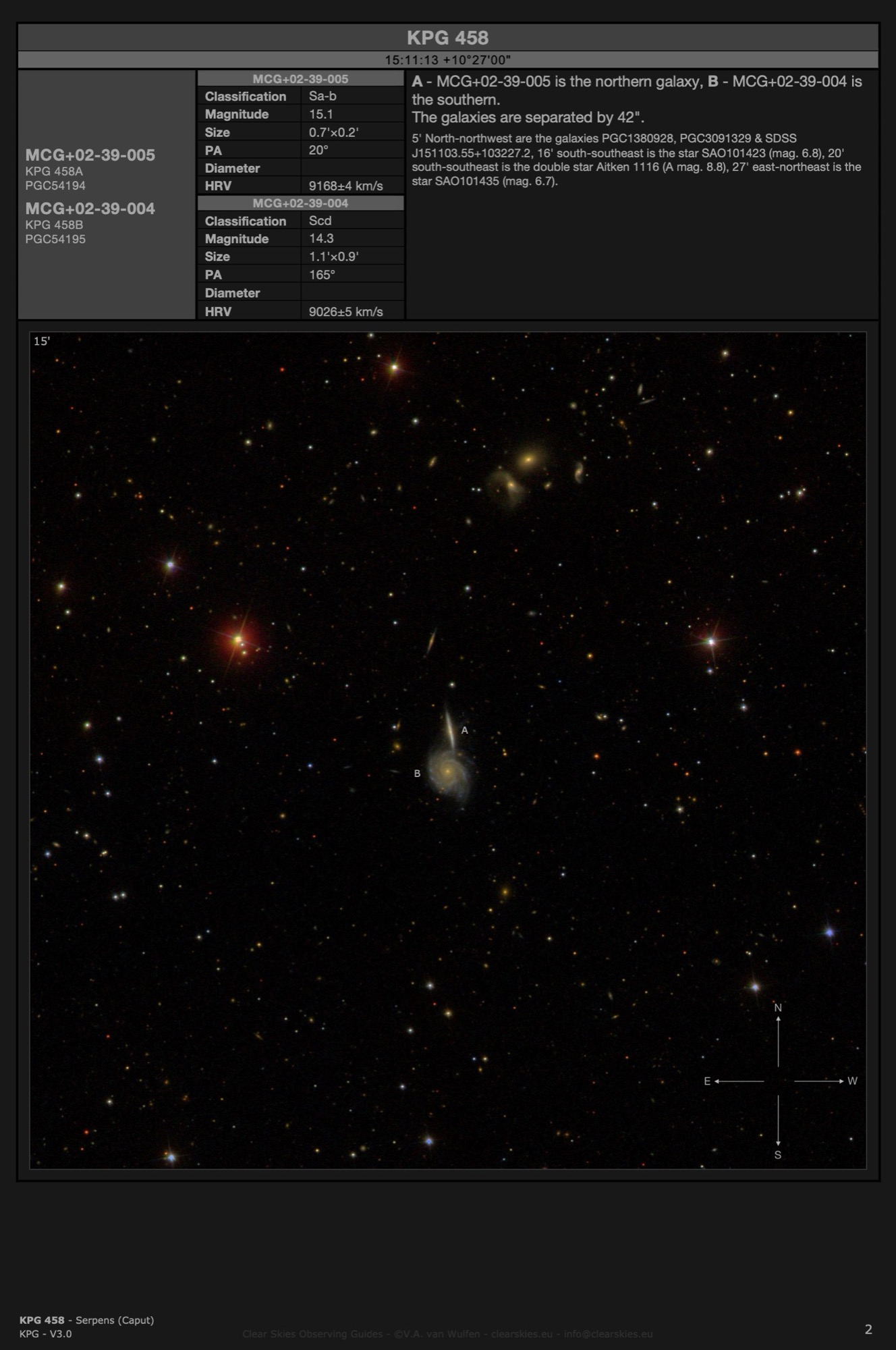The width and height of the screenshot is (896, 1350).
Task: Click the MCG+02-39-004 table header
Action: tap(300, 203)
